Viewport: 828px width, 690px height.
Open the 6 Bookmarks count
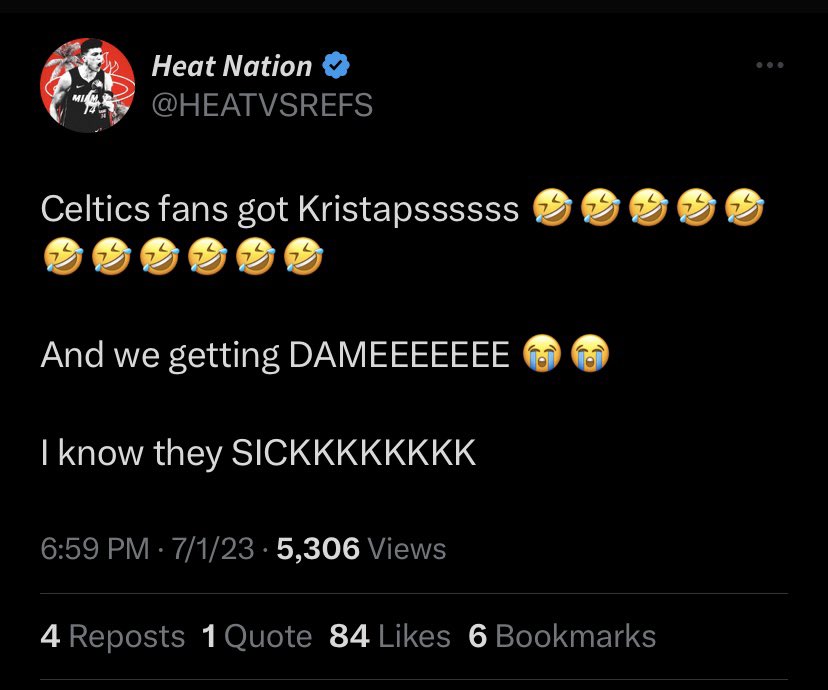click(x=562, y=636)
